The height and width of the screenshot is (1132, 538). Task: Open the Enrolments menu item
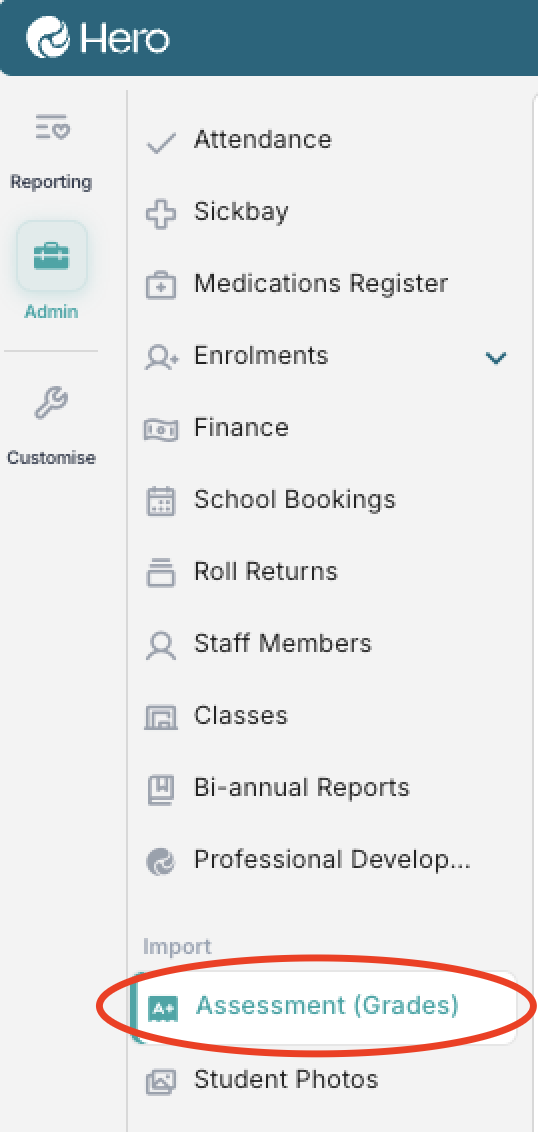click(x=325, y=357)
